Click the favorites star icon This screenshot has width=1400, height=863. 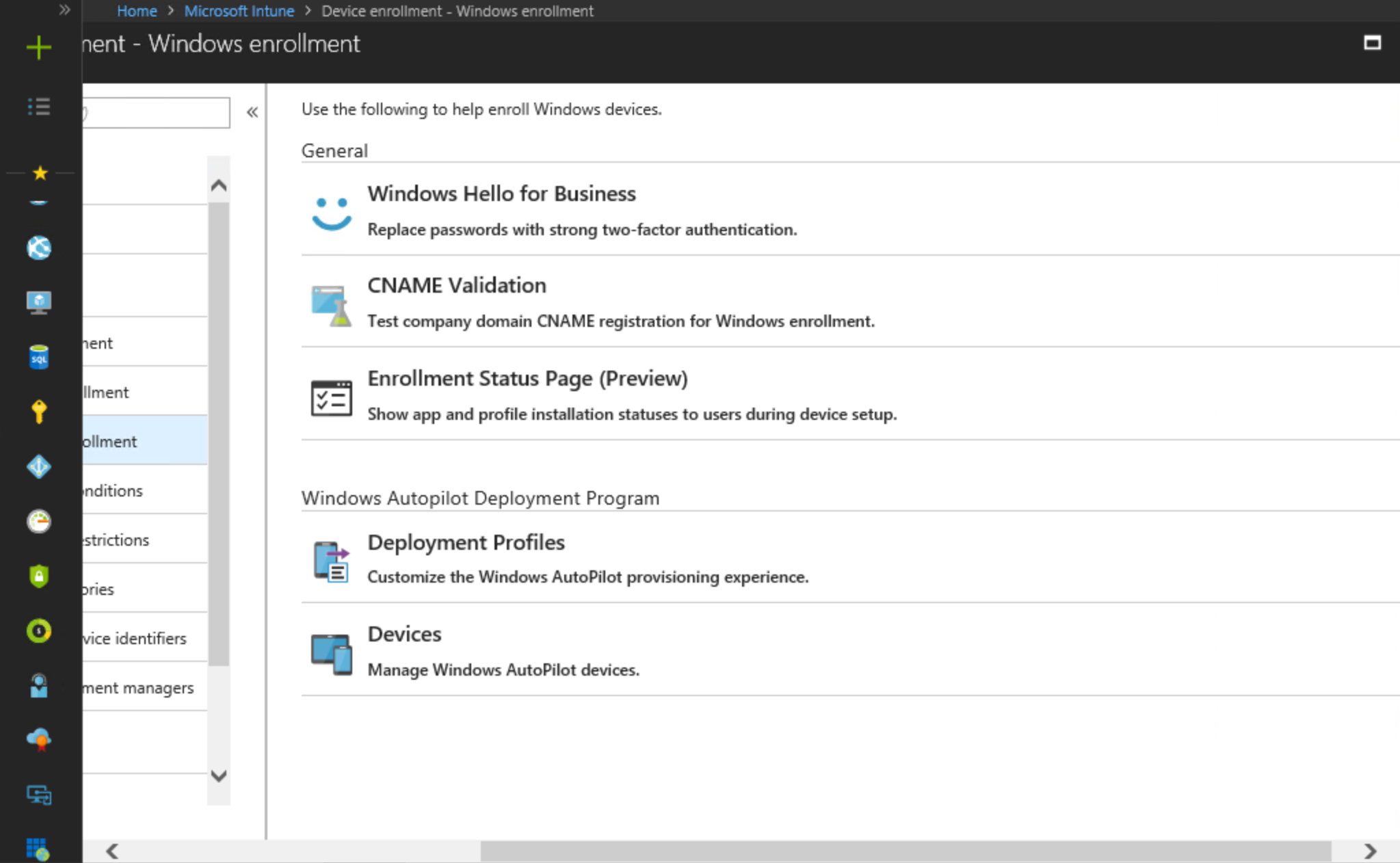click(x=40, y=173)
